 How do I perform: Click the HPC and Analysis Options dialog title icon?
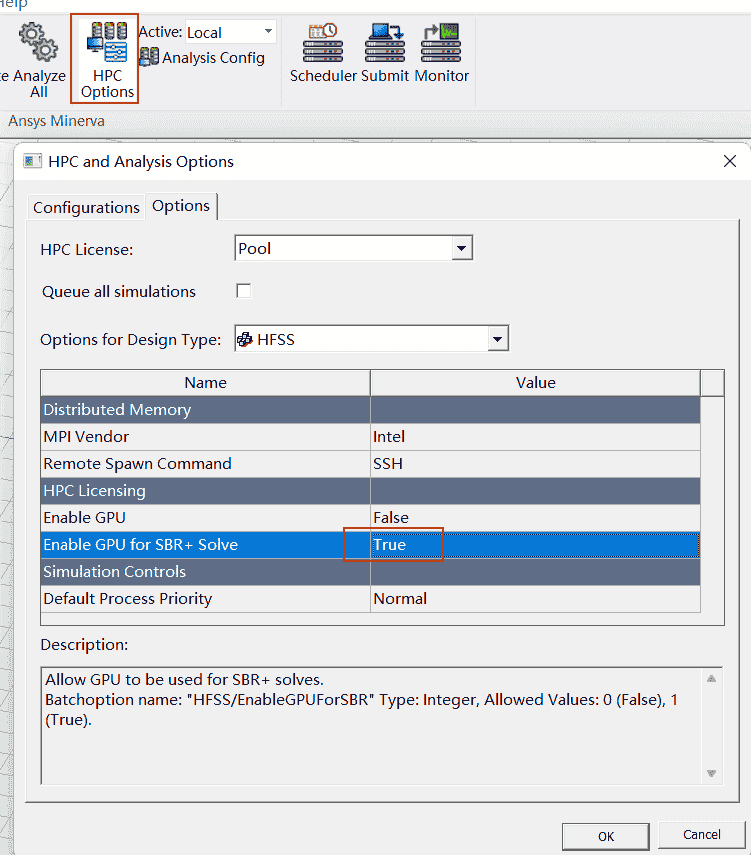tap(32, 161)
